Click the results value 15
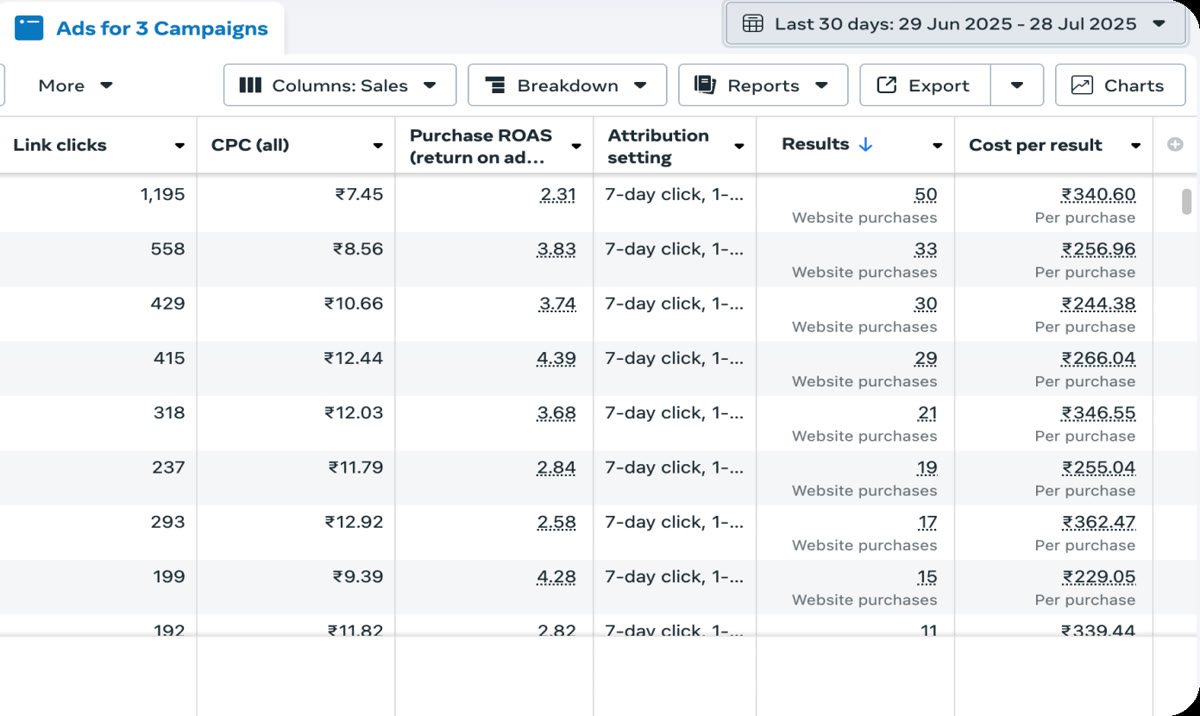Viewport: 1200px width, 716px height. [x=927, y=576]
